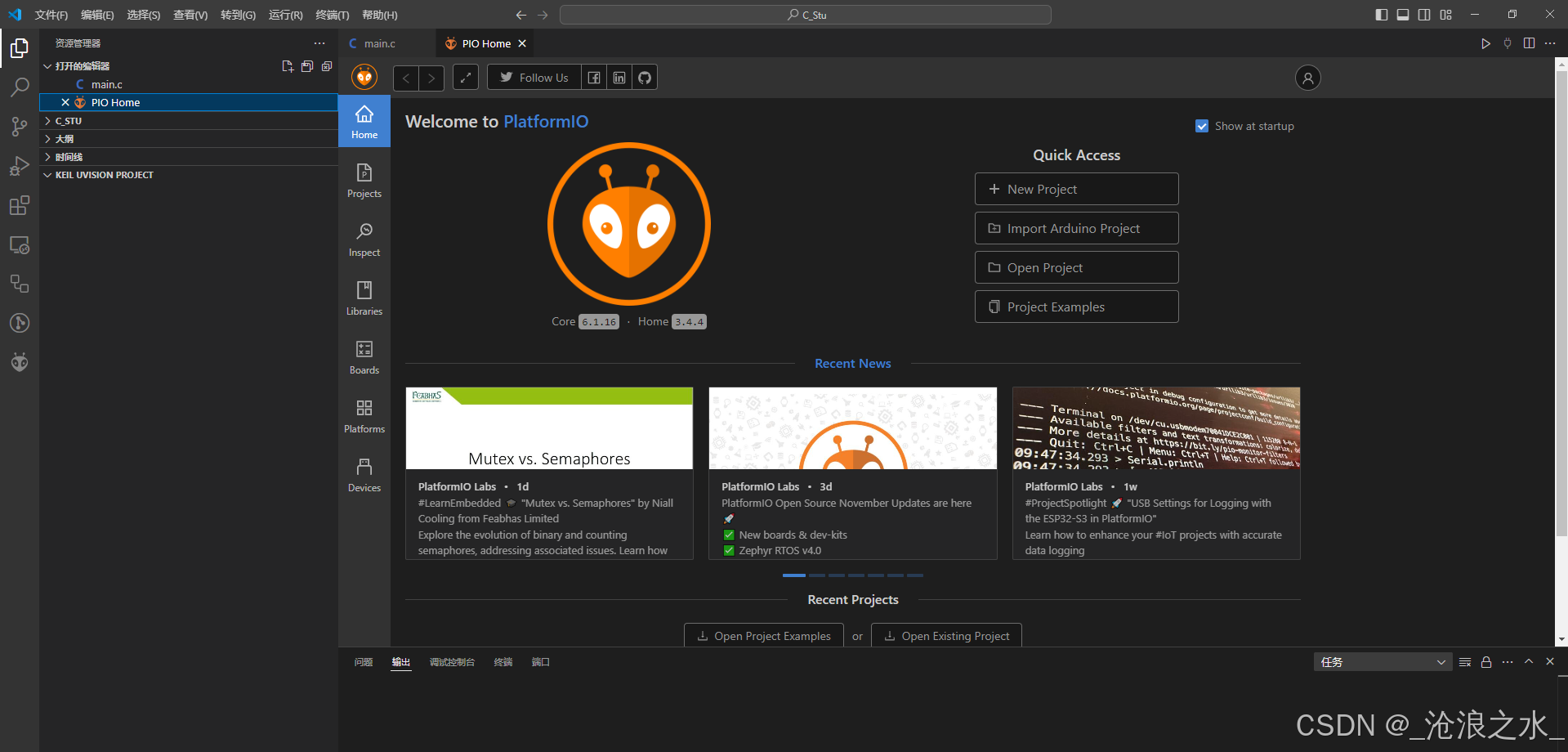Open the Extensions view
Screen dimensions: 1568x752
pos(20,205)
